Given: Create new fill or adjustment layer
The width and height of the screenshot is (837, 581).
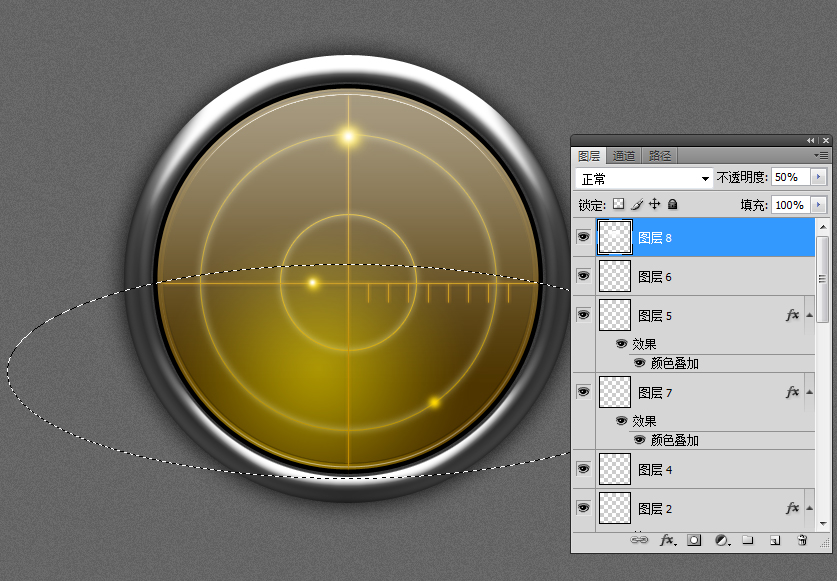Looking at the screenshot, I should (722, 540).
